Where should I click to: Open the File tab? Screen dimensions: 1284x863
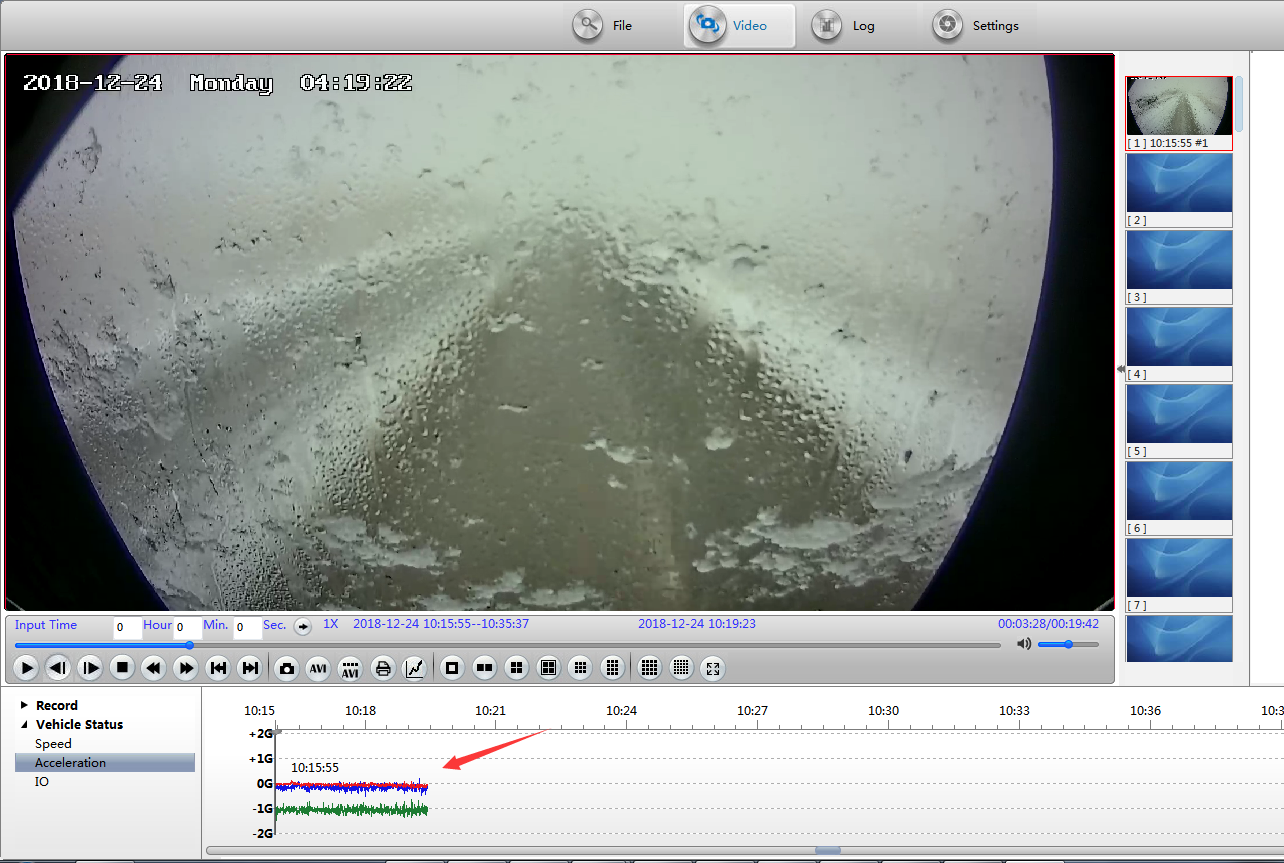(x=604, y=26)
